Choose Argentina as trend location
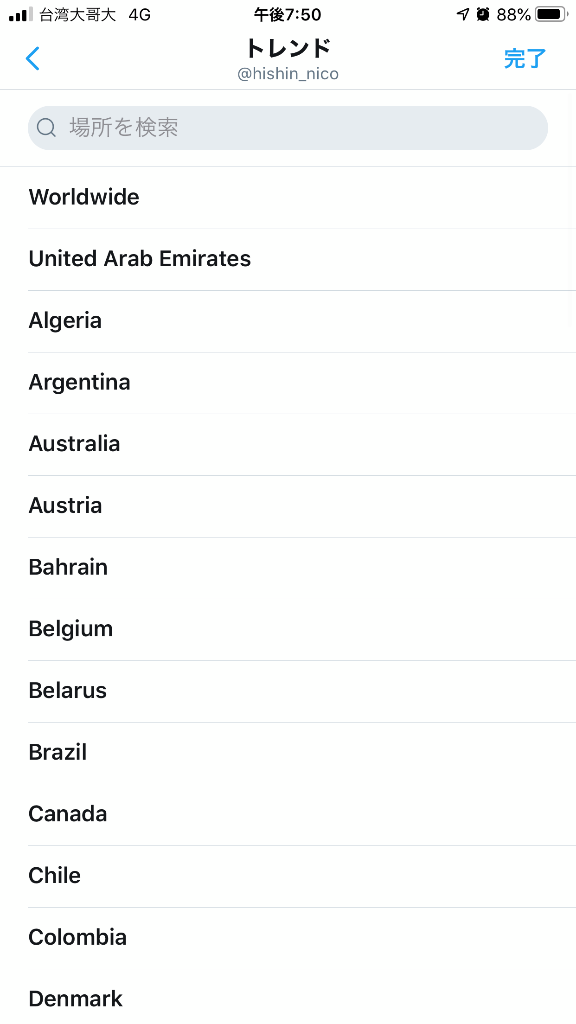This screenshot has width=576, height=1024. (x=288, y=383)
